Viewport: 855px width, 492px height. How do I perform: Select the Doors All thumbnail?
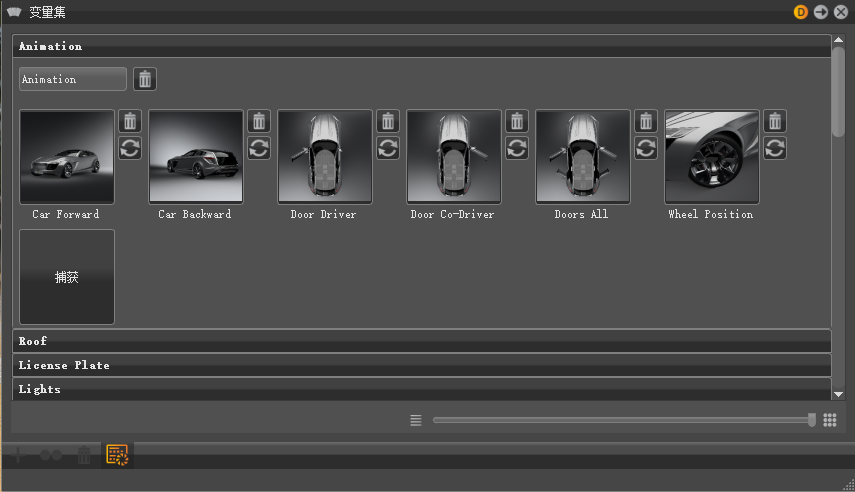[583, 157]
